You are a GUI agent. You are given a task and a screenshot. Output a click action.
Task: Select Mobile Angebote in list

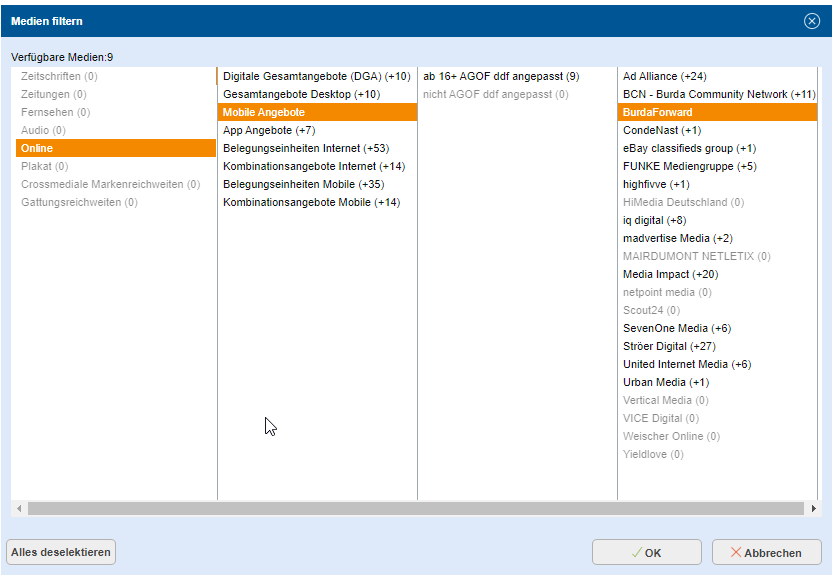(265, 112)
